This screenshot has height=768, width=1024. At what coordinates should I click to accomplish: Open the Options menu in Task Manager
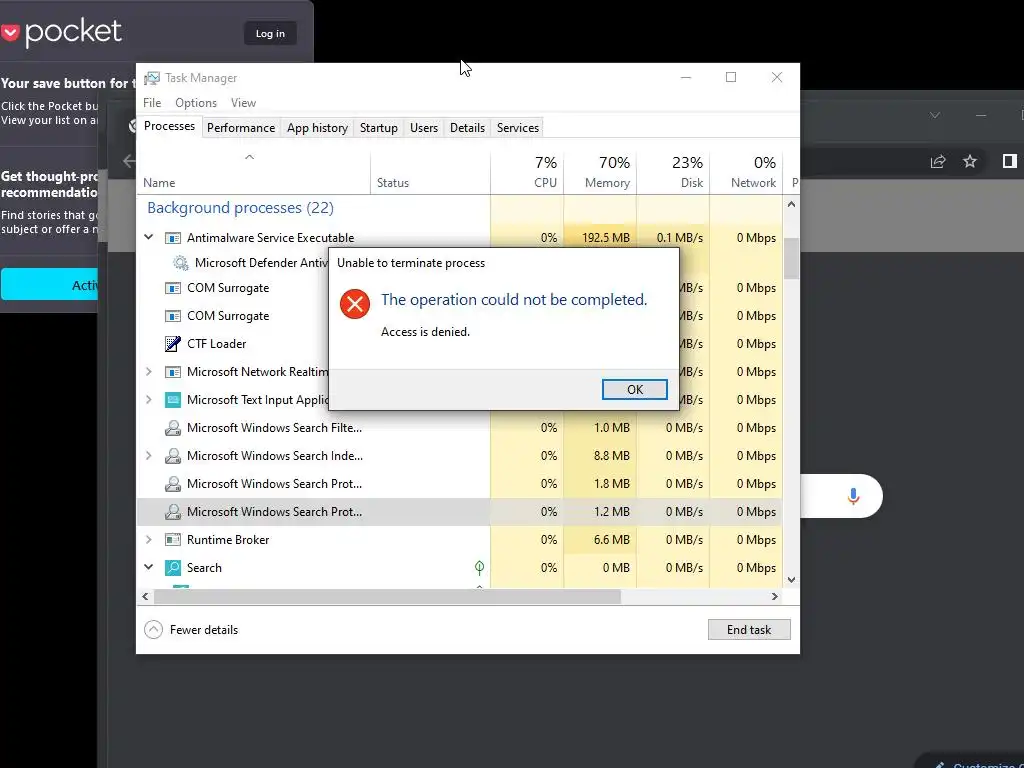pyautogui.click(x=196, y=103)
